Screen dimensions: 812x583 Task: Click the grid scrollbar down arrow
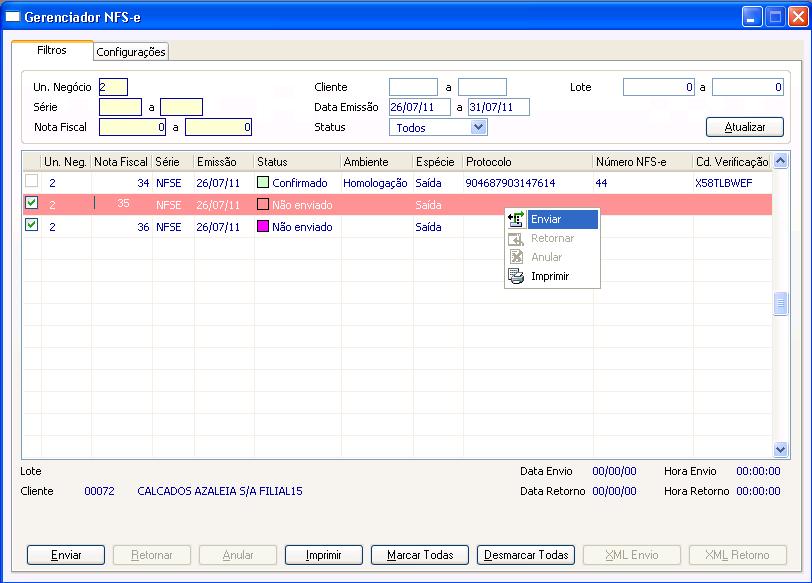[x=780, y=449]
